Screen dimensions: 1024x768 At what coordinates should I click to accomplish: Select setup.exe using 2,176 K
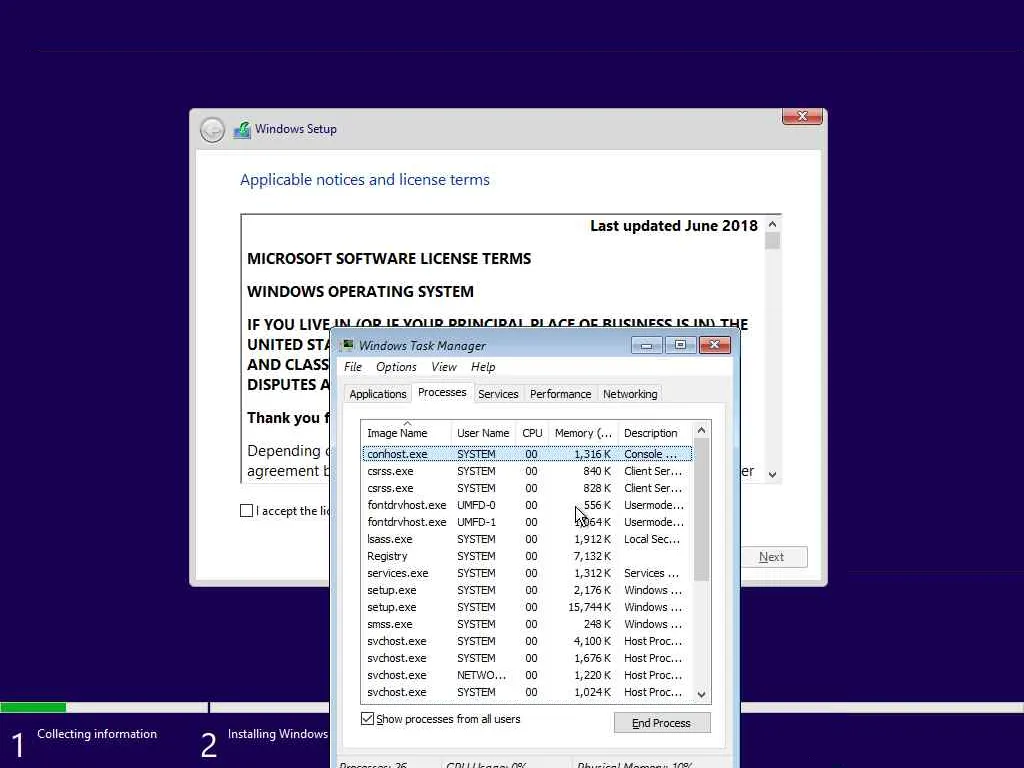click(527, 590)
